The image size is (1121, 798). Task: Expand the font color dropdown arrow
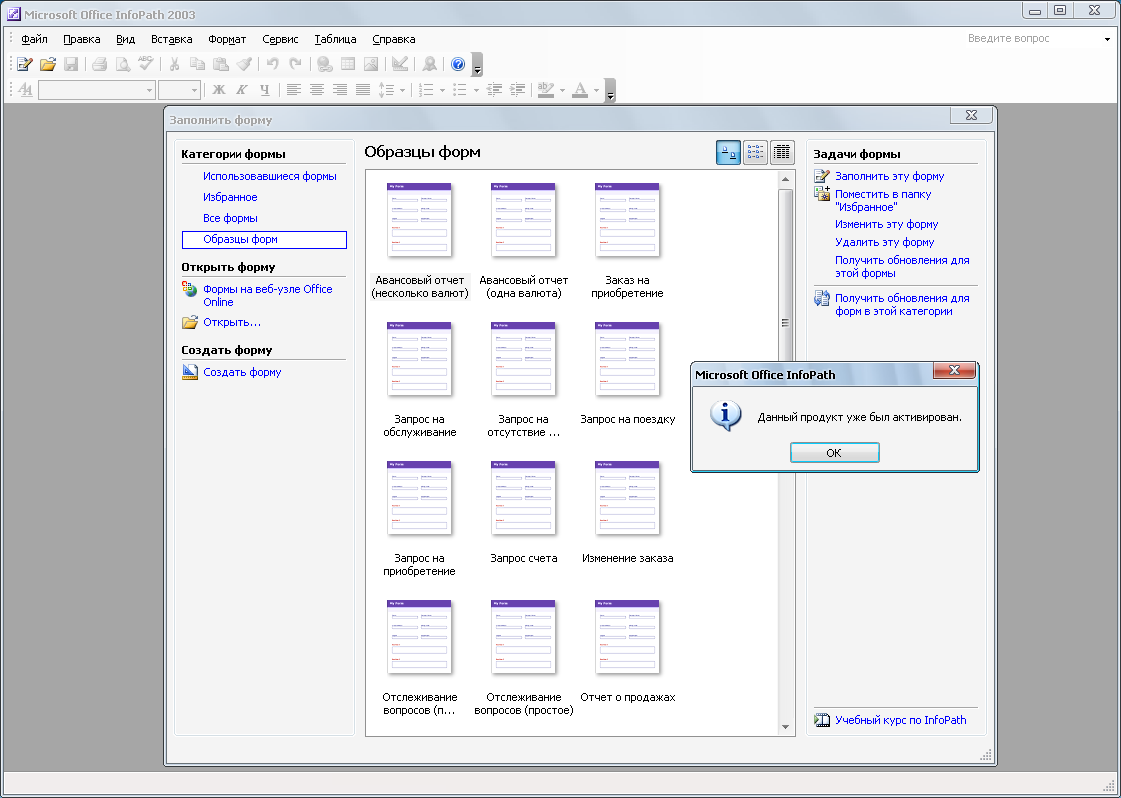pyautogui.click(x=596, y=90)
